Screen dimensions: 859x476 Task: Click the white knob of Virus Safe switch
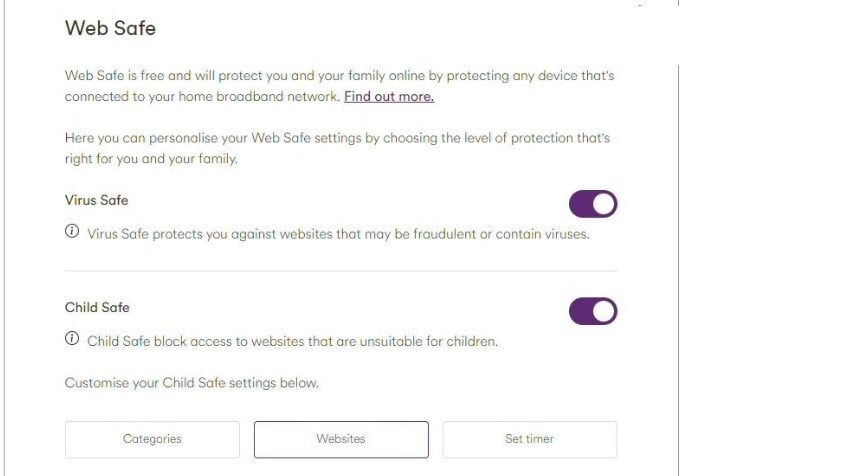[604, 204]
